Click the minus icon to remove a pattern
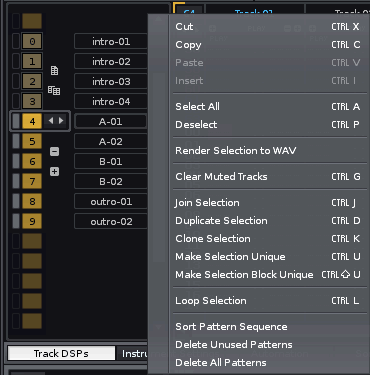Viewport: 370px width, 375px height. tap(54, 152)
